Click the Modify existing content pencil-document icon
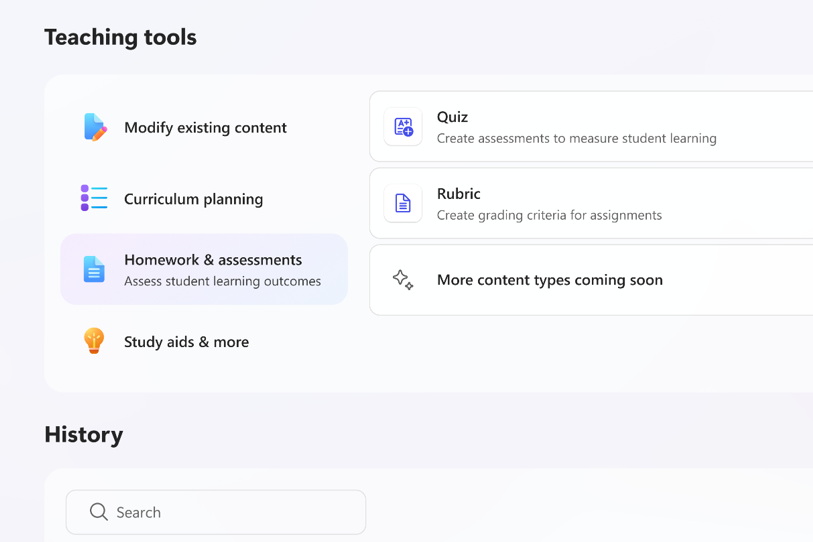The image size is (813, 542). [94, 127]
